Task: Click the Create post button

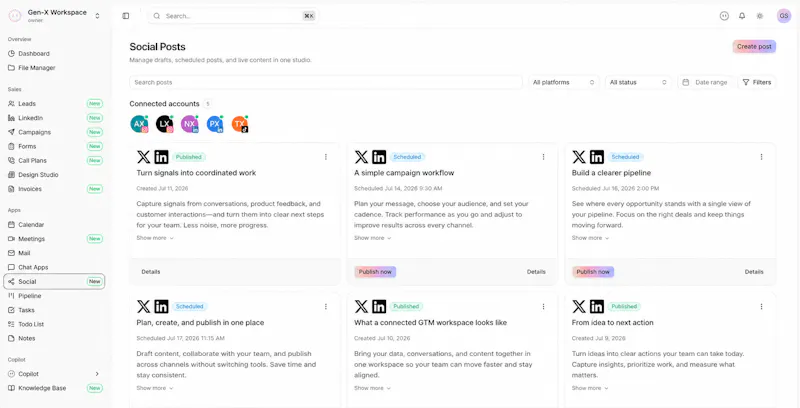Action: (x=754, y=46)
